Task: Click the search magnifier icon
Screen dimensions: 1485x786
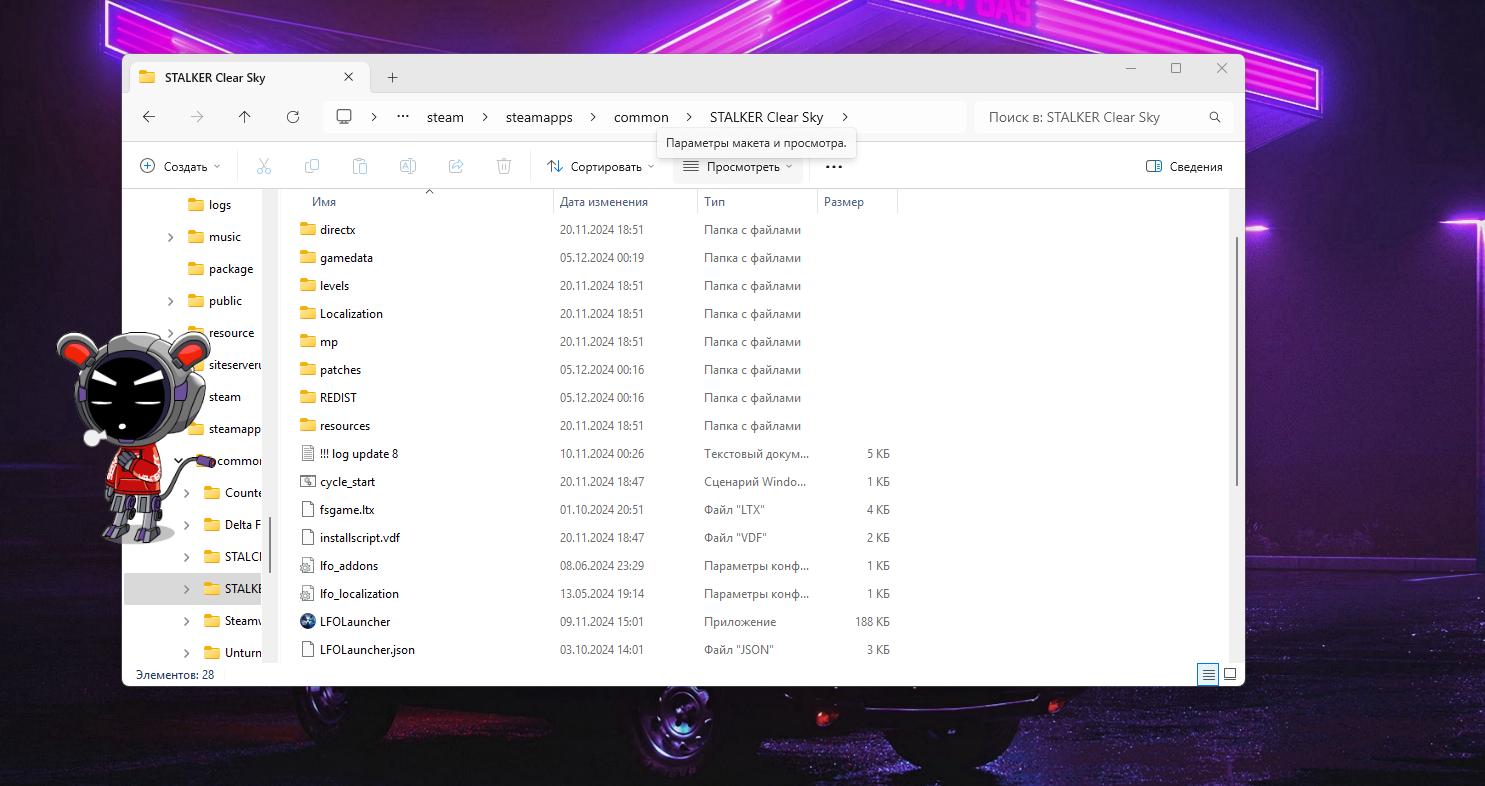Action: tap(1215, 117)
